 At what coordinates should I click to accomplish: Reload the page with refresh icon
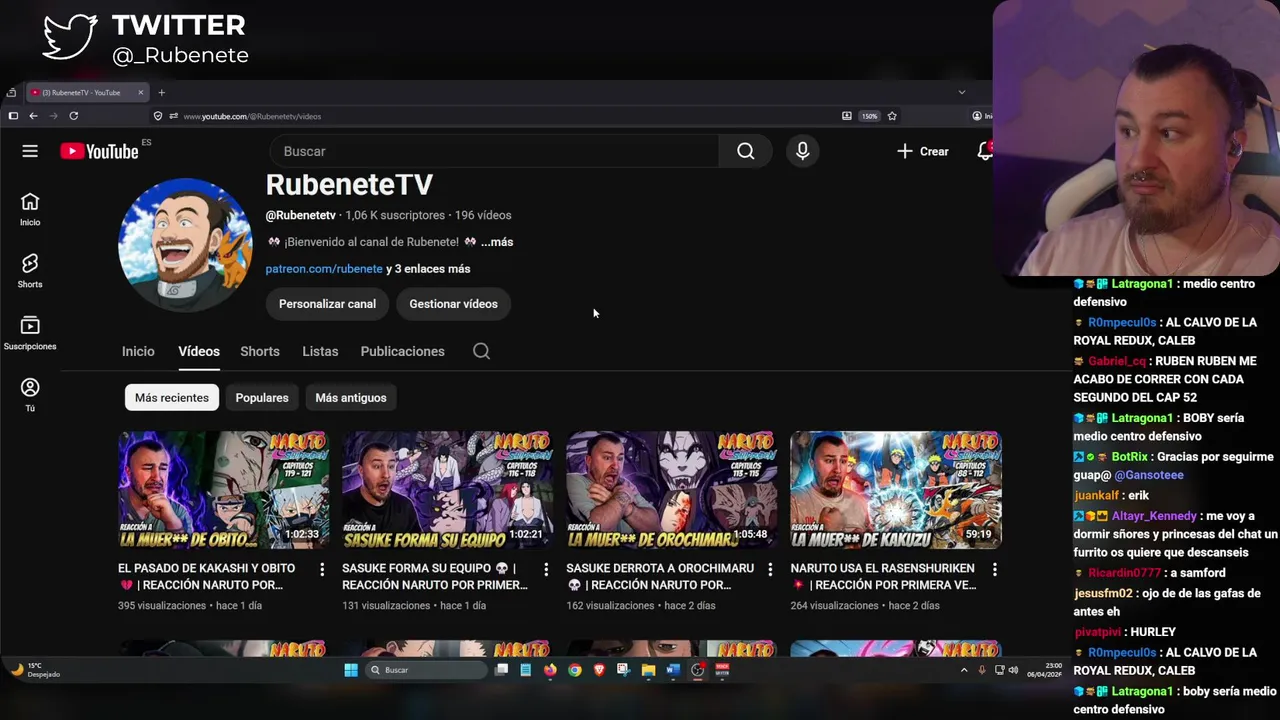click(73, 116)
